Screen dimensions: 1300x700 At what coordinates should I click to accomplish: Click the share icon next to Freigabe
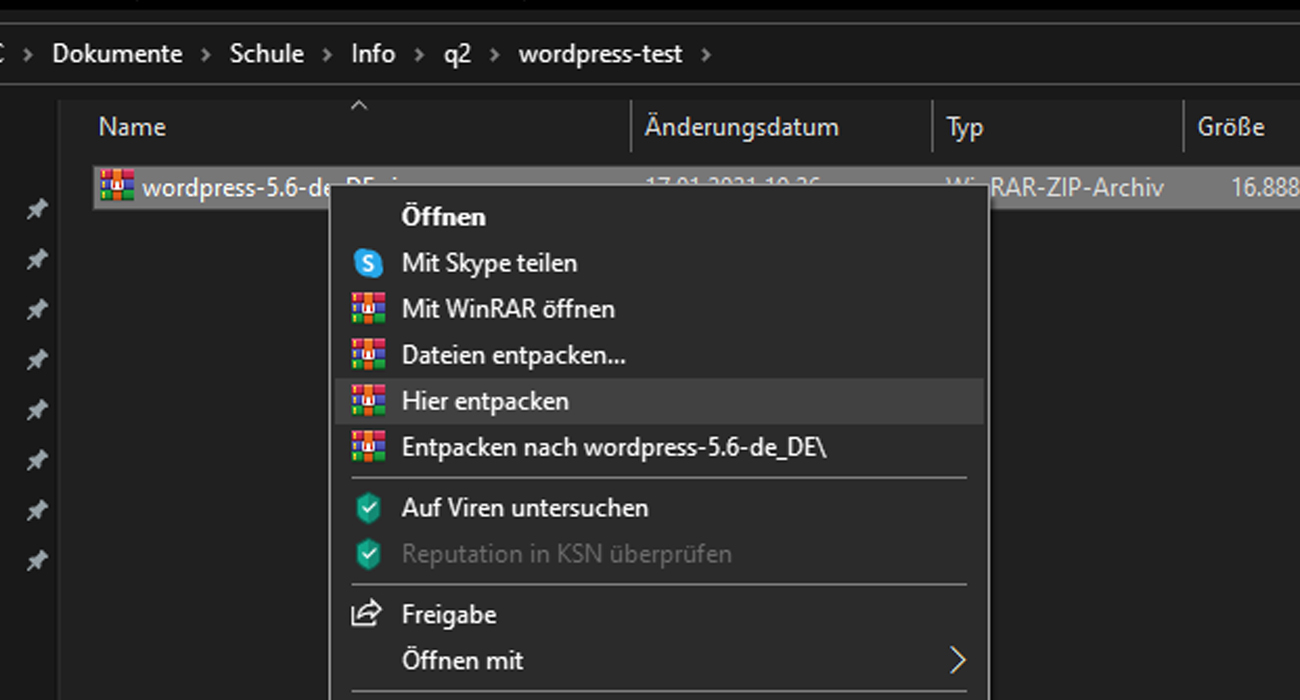point(368,614)
